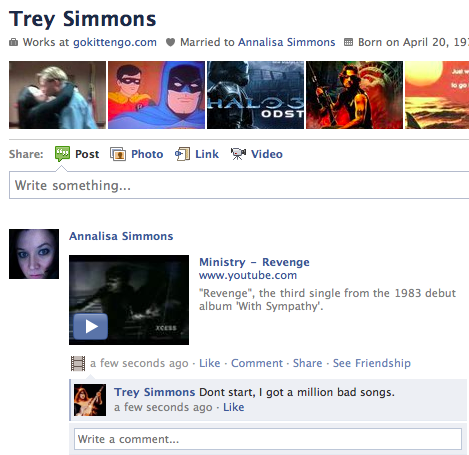Click the Write something status field
This screenshot has height=455, width=469.
239,185
